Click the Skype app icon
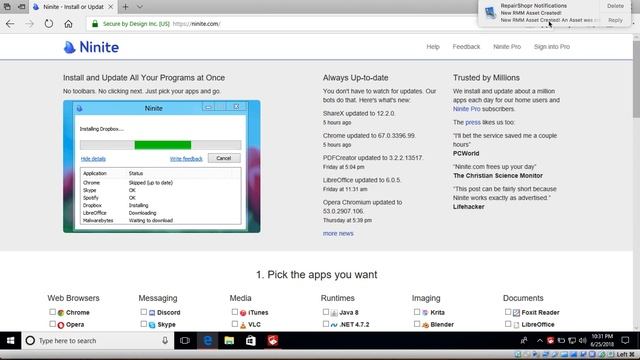This screenshot has width=640, height=360. coord(152,325)
